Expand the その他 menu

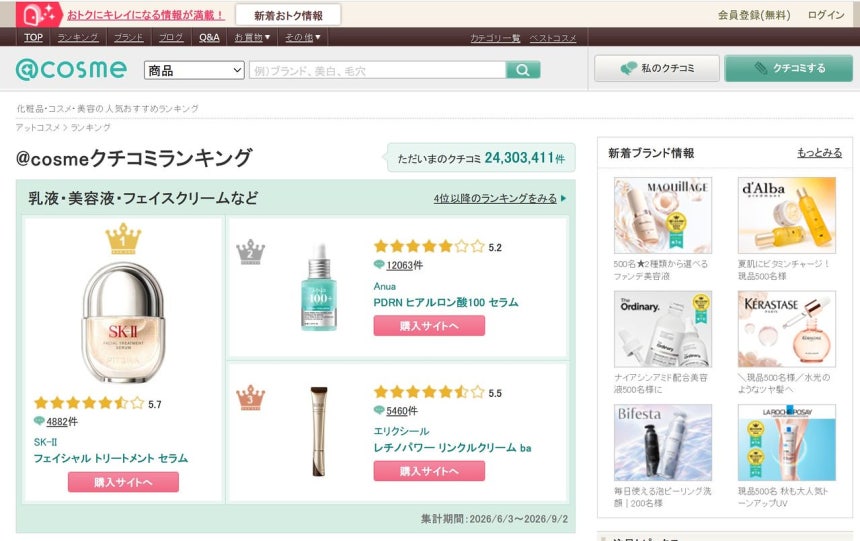click(303, 37)
